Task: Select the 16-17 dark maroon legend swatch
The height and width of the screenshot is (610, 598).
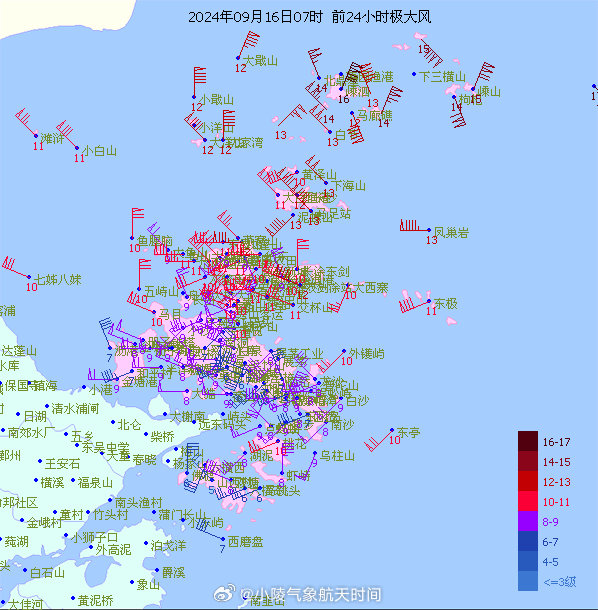Action: coord(528,441)
